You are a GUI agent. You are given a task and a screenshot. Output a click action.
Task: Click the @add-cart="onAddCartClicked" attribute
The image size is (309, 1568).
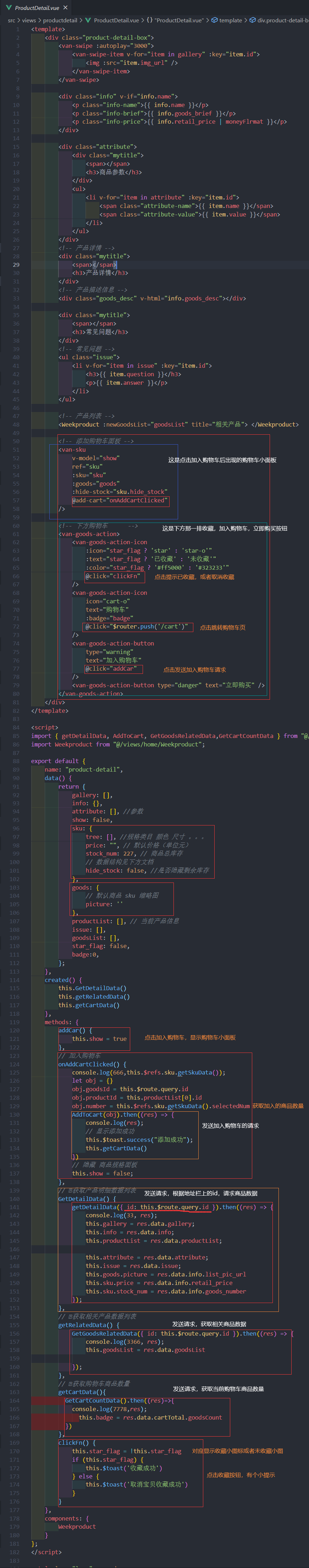[x=120, y=500]
